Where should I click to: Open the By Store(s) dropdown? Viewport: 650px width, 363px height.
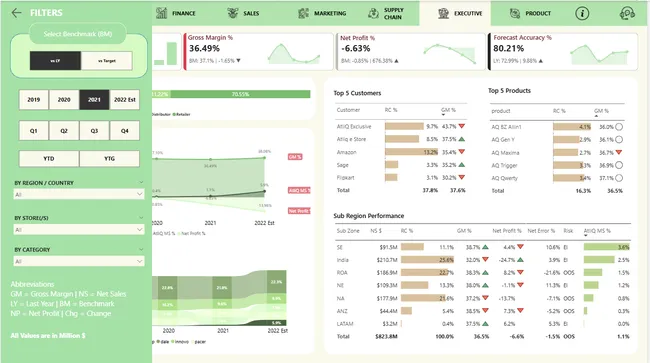click(79, 229)
